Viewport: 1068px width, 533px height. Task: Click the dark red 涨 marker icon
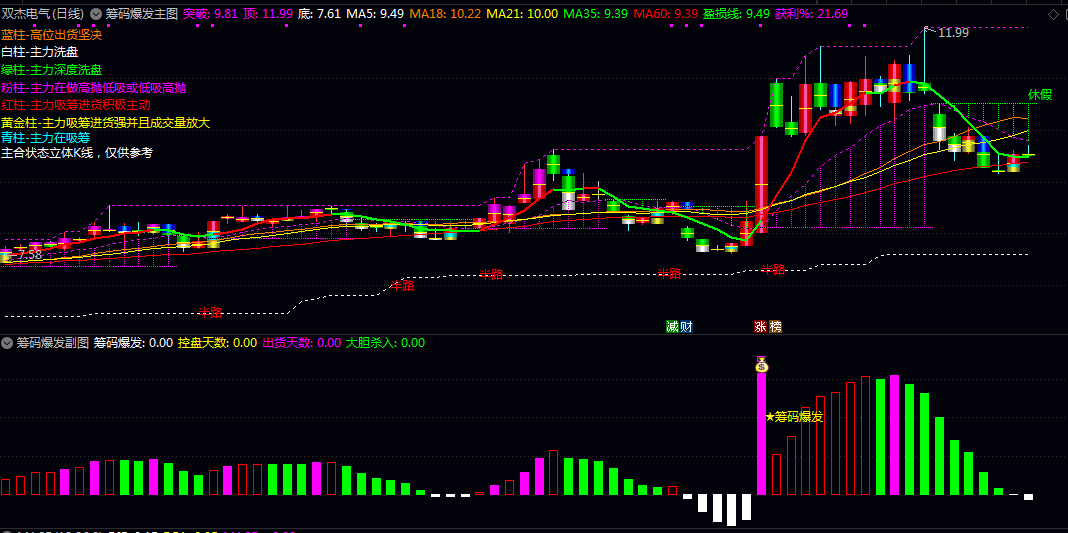pyautogui.click(x=761, y=327)
